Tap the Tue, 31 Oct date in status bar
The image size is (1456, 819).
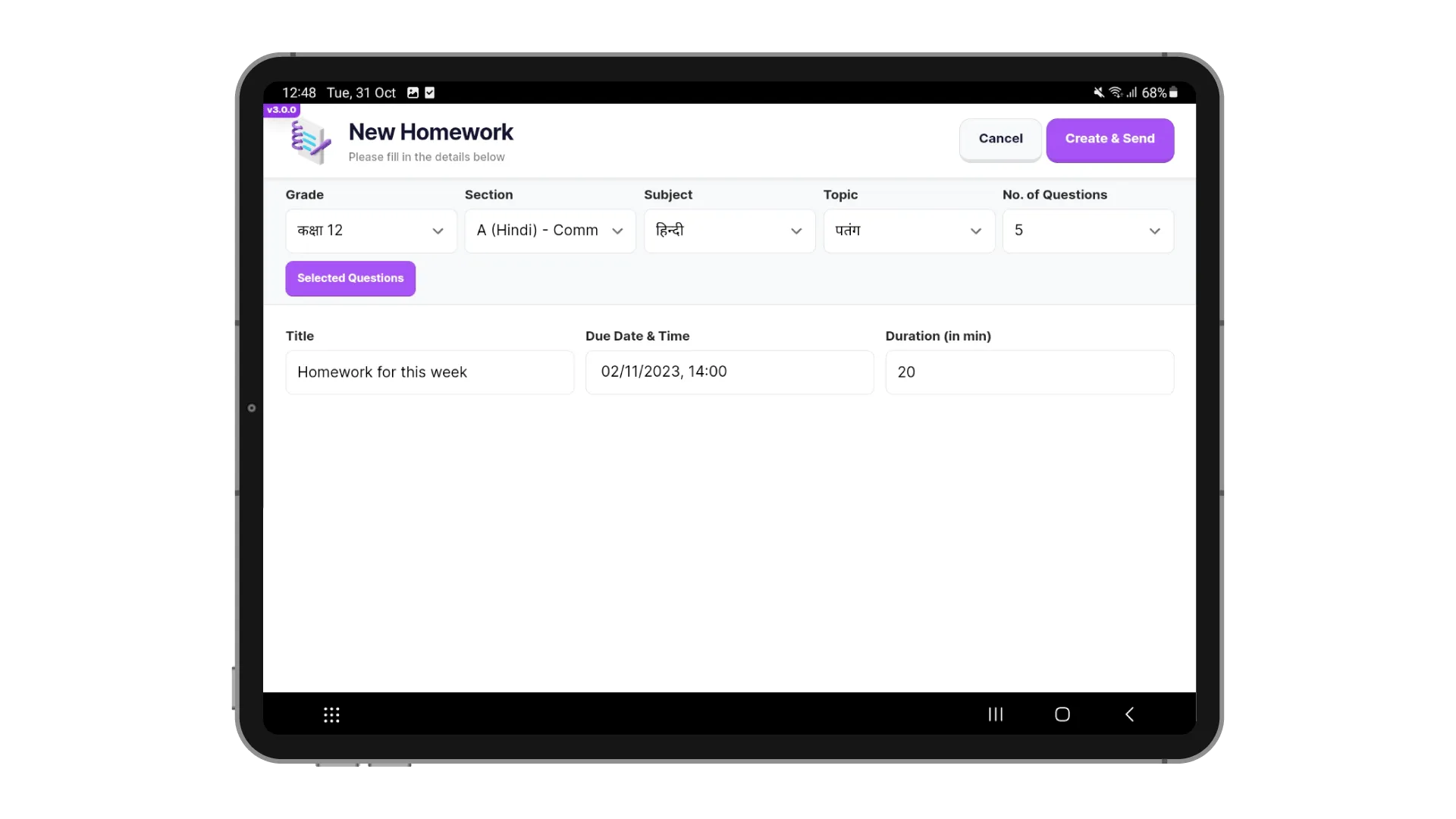tap(361, 93)
